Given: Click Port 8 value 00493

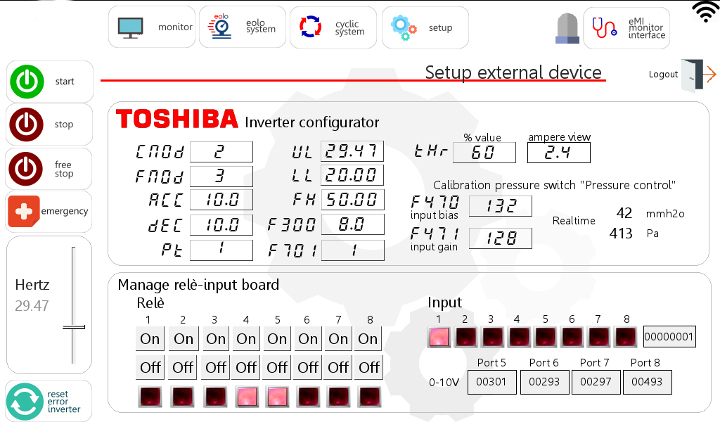Looking at the screenshot, I should (647, 382).
